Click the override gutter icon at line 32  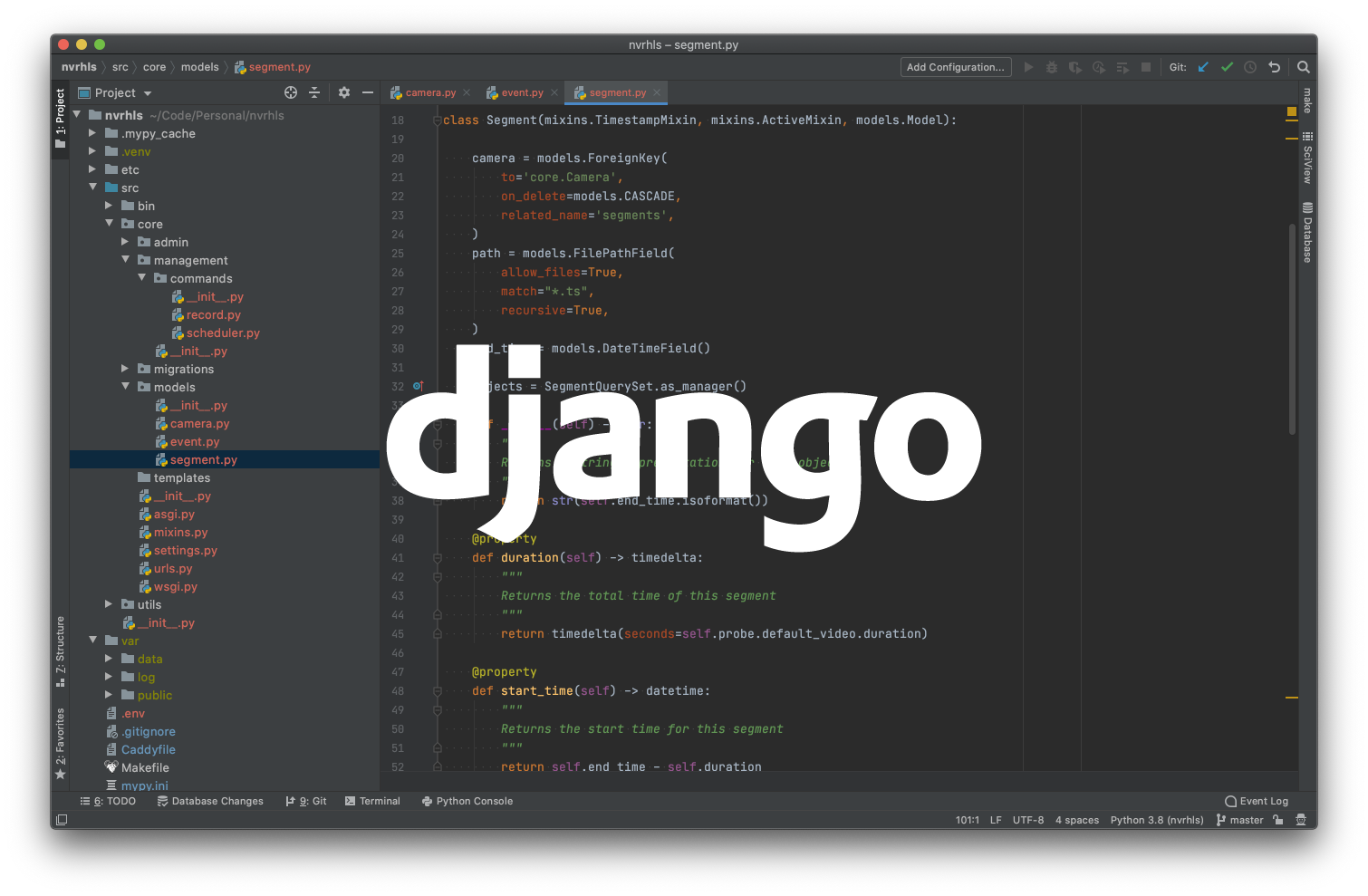coord(419,386)
